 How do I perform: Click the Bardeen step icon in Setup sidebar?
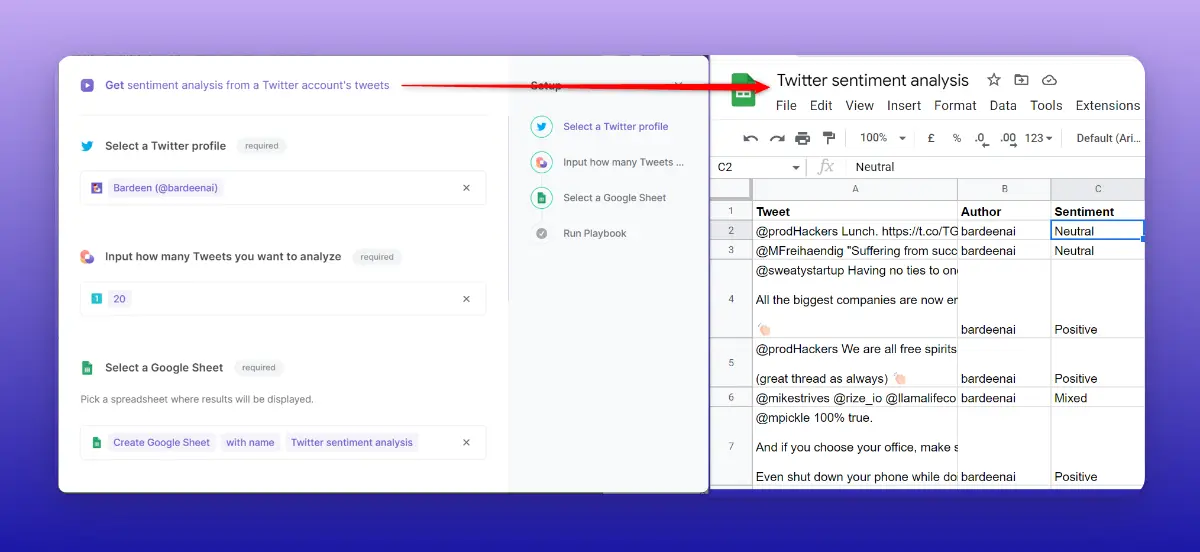tap(541, 162)
